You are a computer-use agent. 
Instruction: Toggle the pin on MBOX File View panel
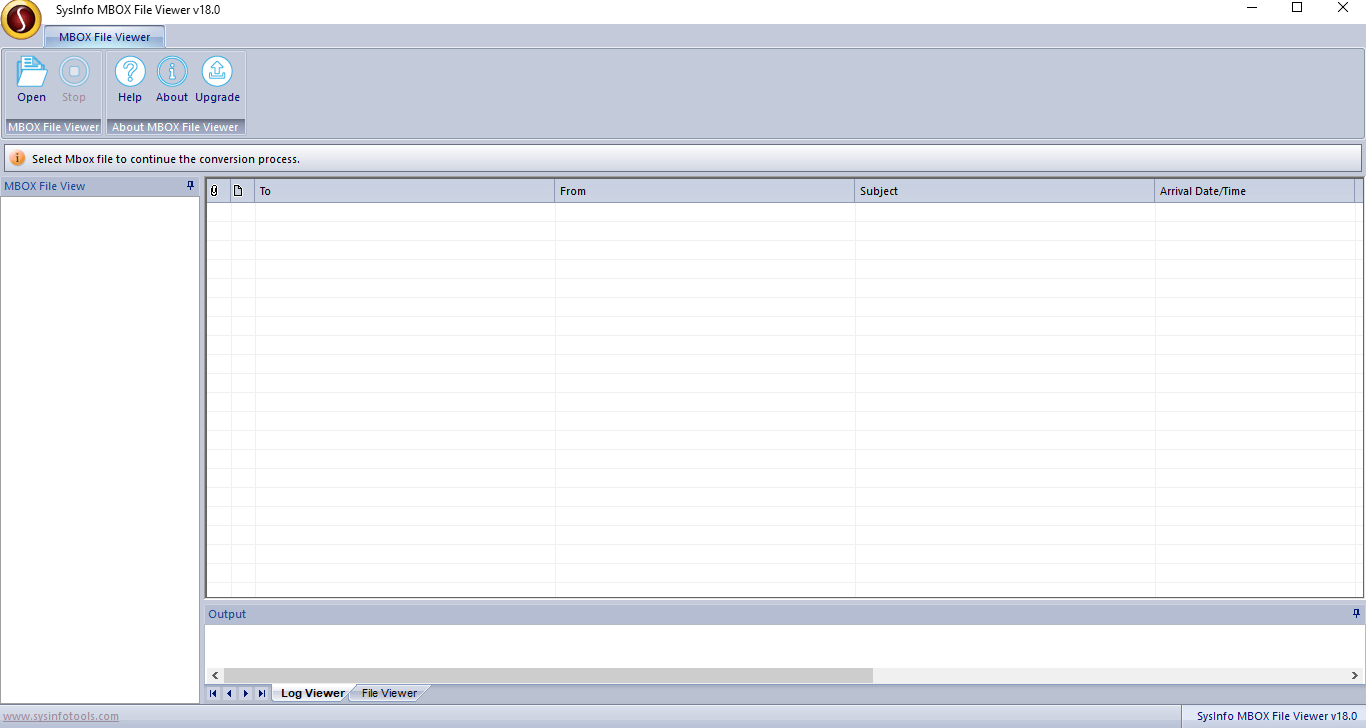point(190,185)
